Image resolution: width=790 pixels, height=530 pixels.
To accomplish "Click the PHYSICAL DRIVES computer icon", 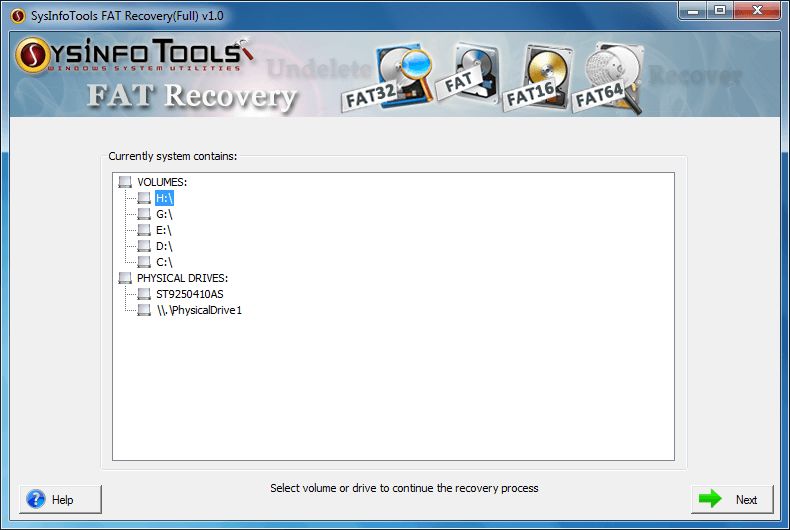I will pyautogui.click(x=124, y=278).
